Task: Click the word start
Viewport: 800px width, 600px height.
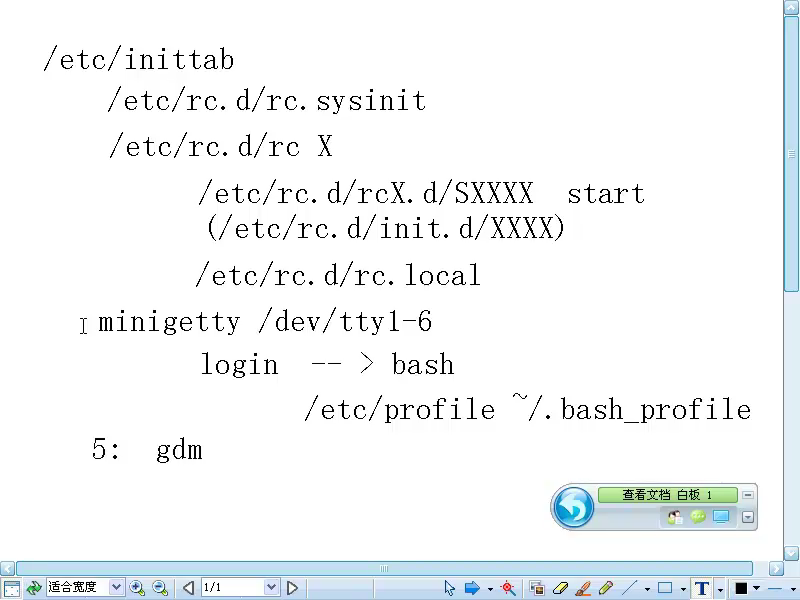Action: click(x=606, y=194)
